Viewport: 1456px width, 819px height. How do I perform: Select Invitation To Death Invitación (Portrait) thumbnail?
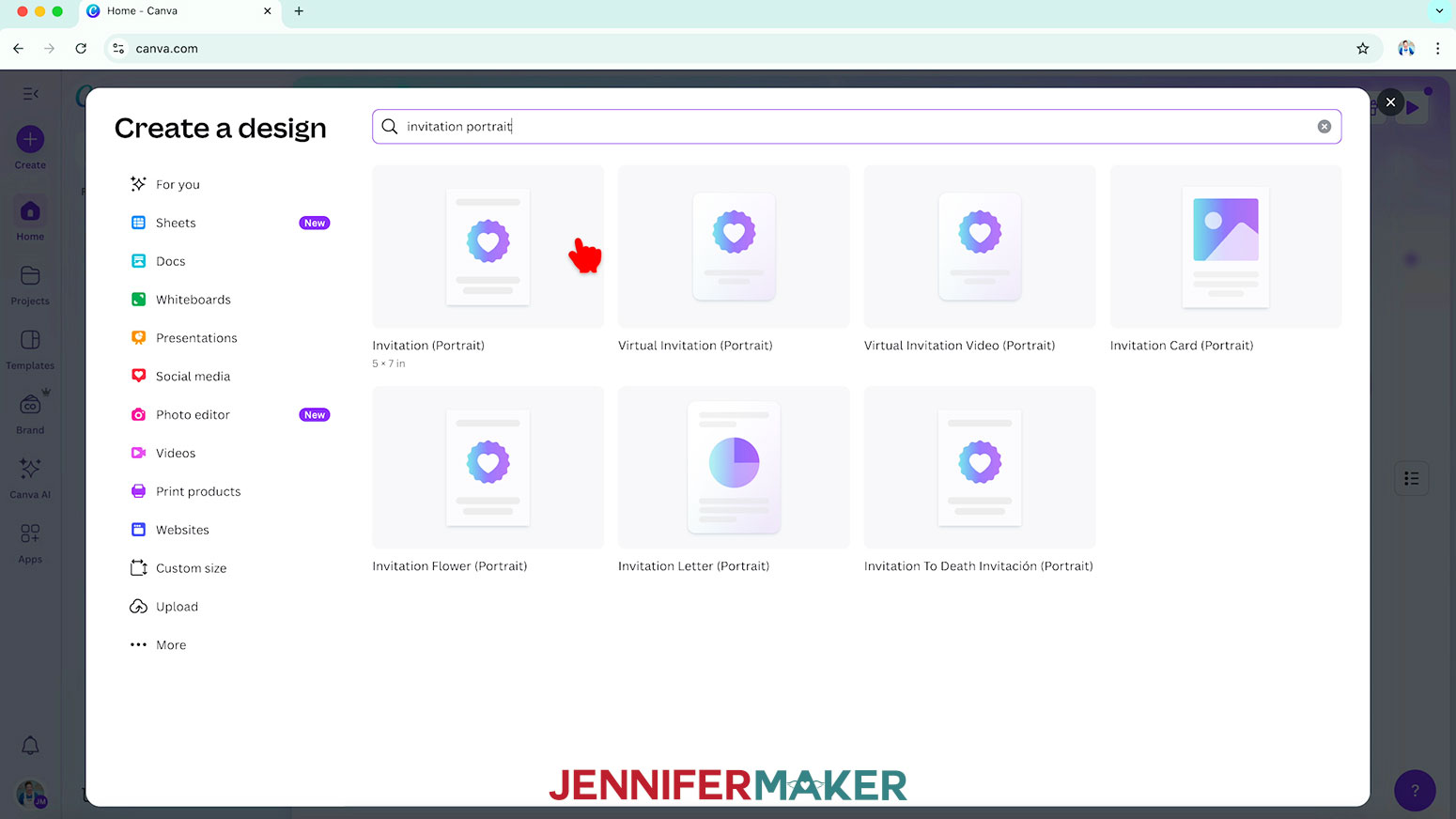pos(980,467)
